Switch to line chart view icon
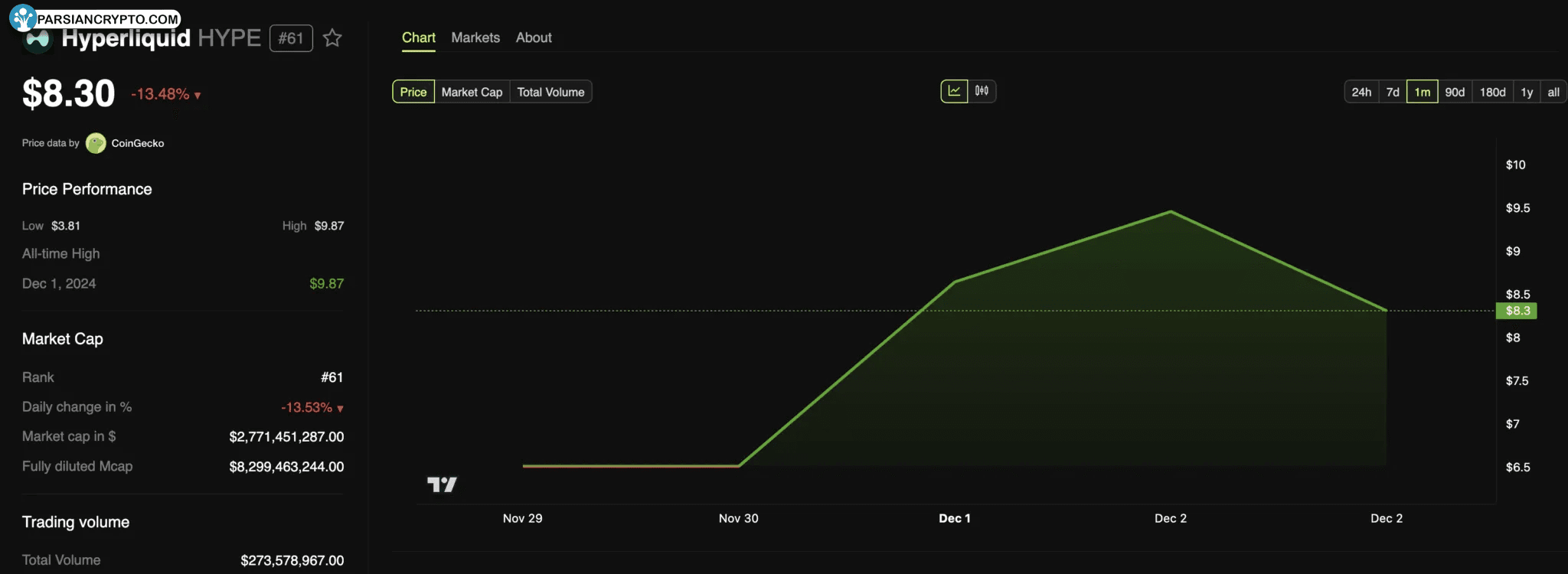1568x574 pixels. 954,91
